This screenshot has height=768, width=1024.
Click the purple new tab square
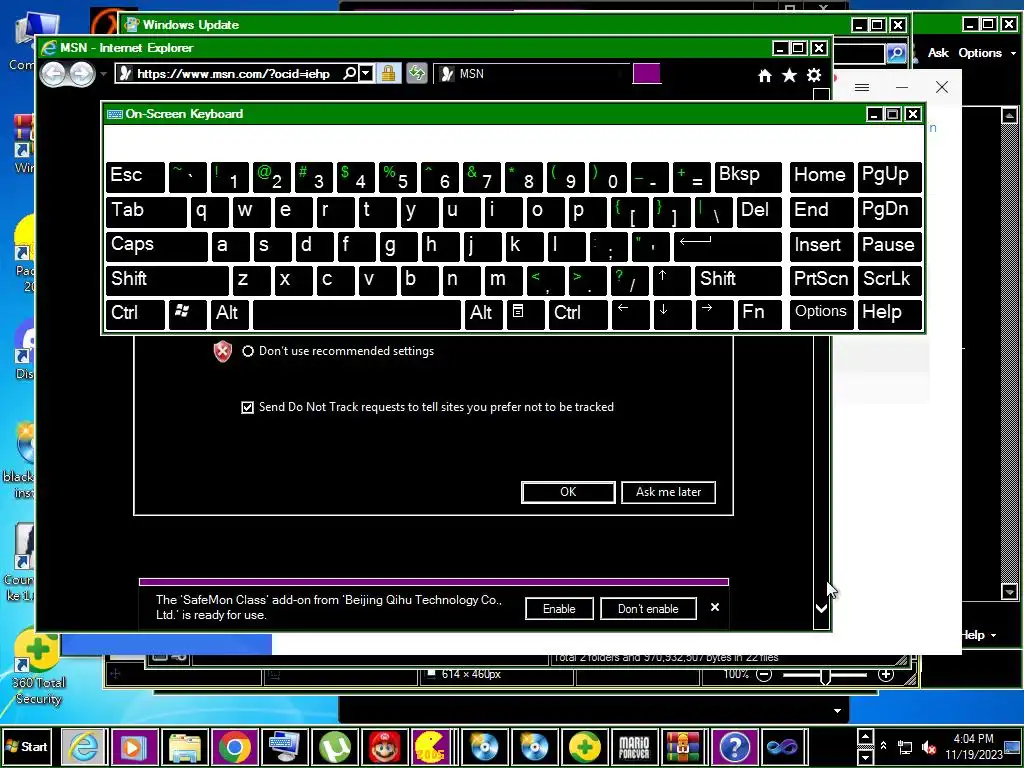(x=647, y=73)
